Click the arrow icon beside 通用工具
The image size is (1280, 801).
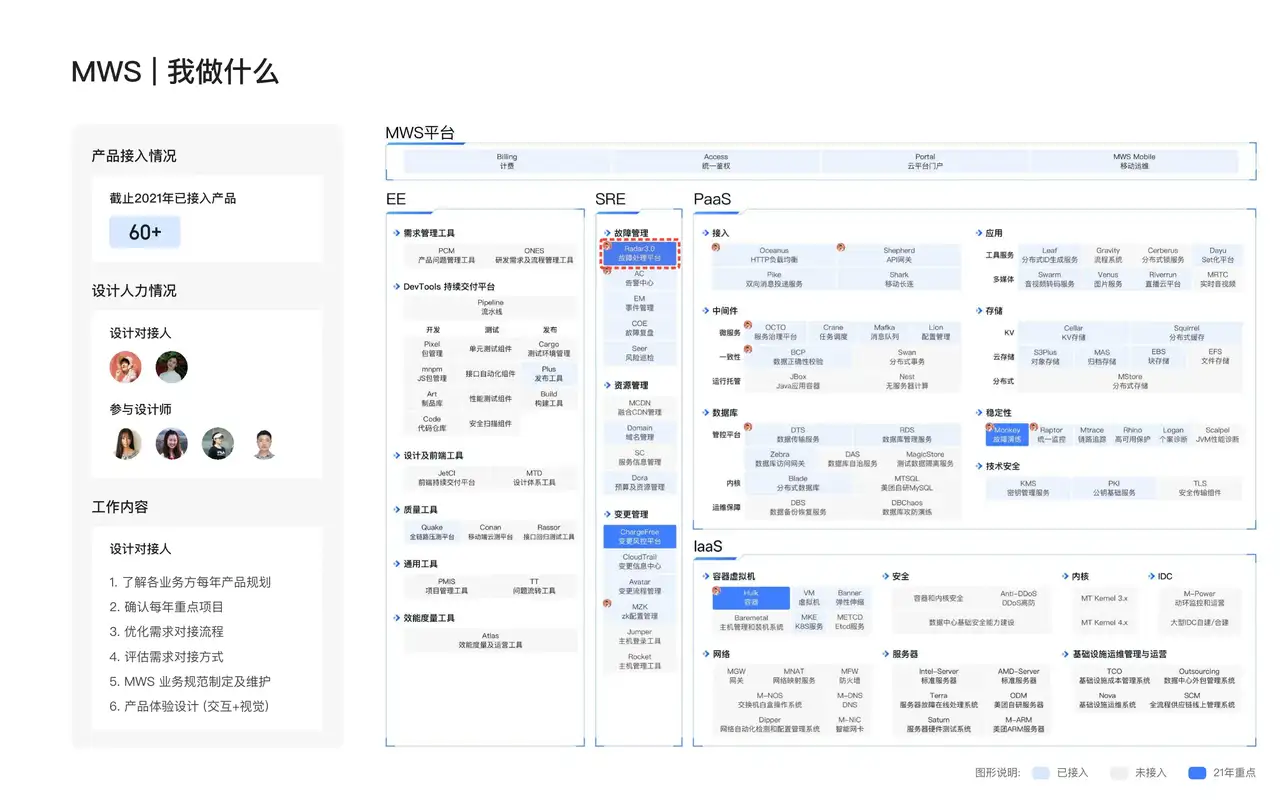[x=396, y=564]
